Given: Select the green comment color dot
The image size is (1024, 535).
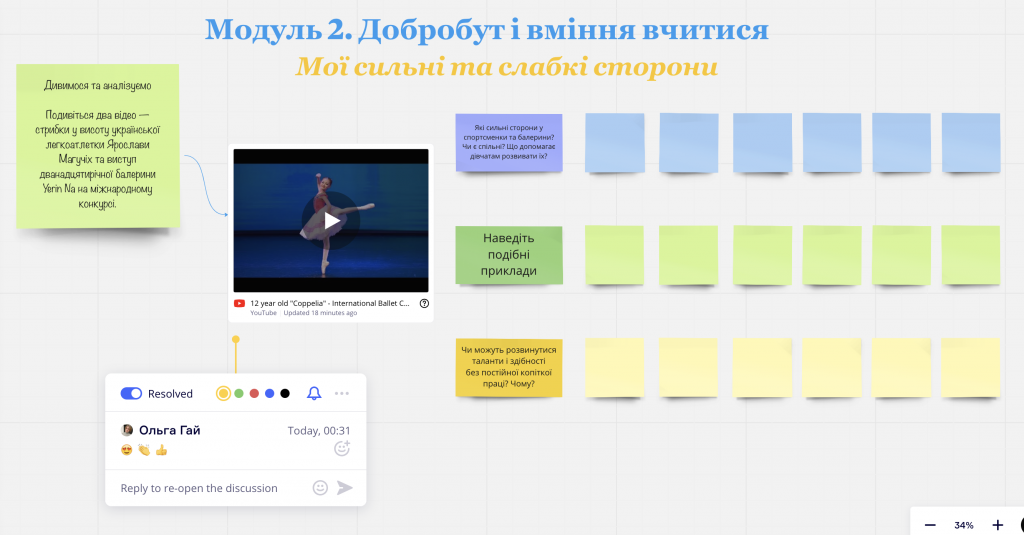Looking at the screenshot, I should [x=239, y=393].
